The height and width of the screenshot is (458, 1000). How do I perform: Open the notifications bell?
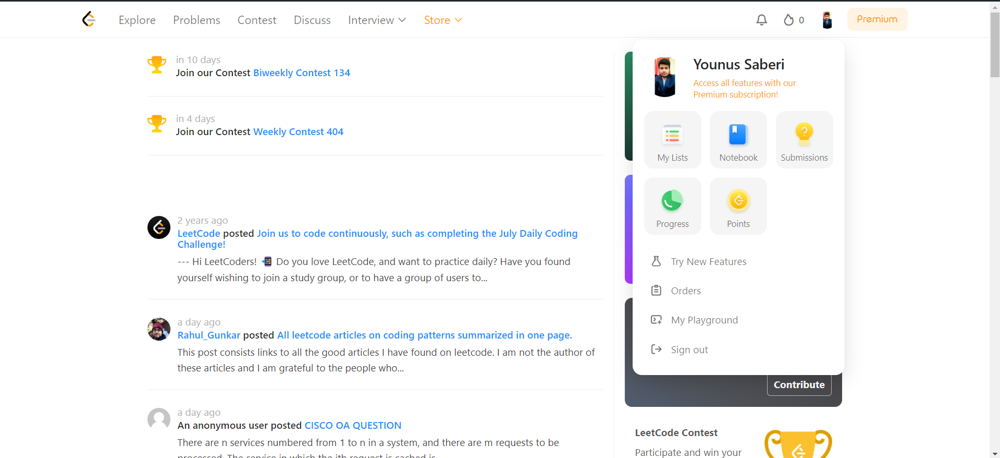tap(761, 20)
